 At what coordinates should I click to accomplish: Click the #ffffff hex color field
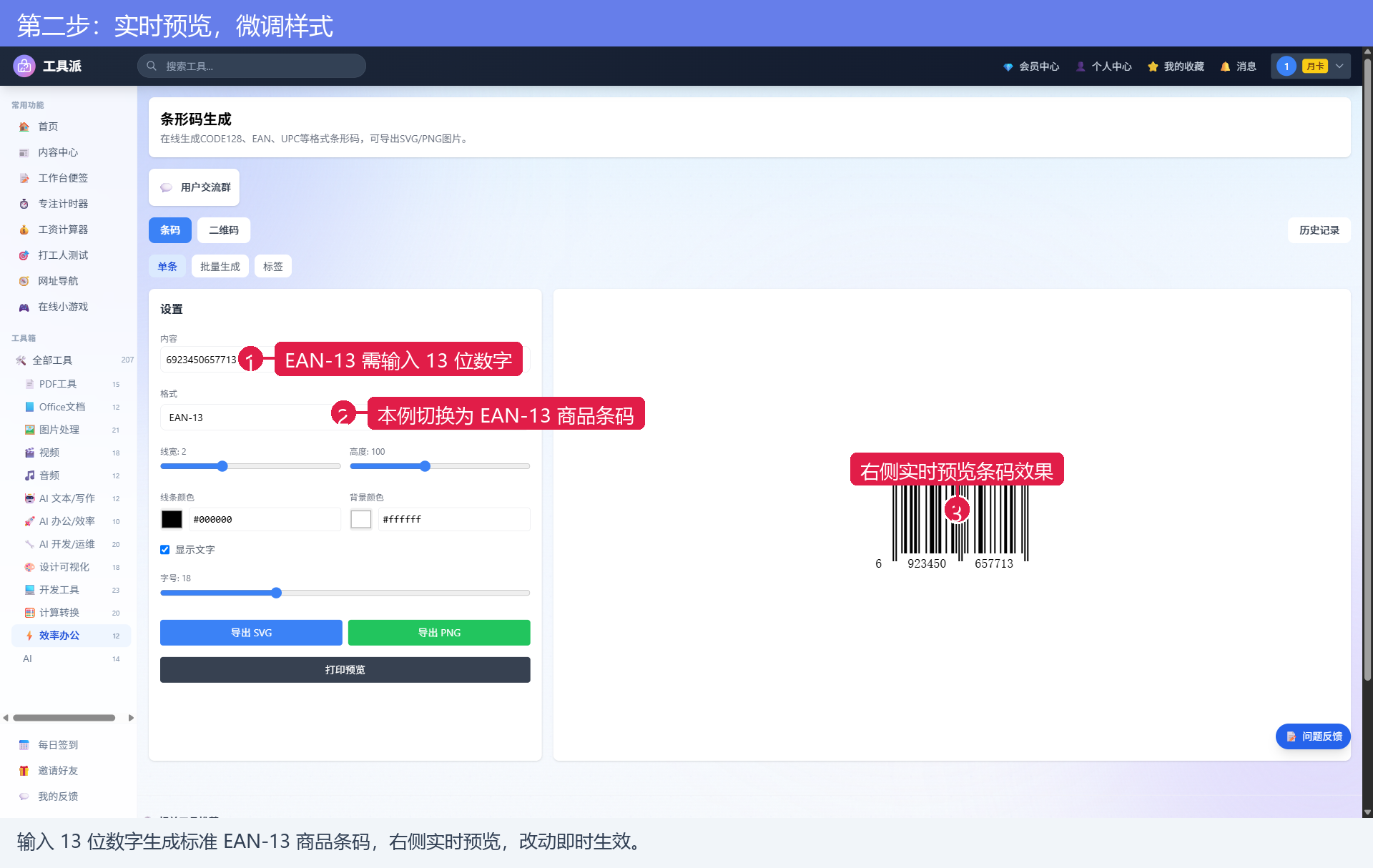click(454, 519)
